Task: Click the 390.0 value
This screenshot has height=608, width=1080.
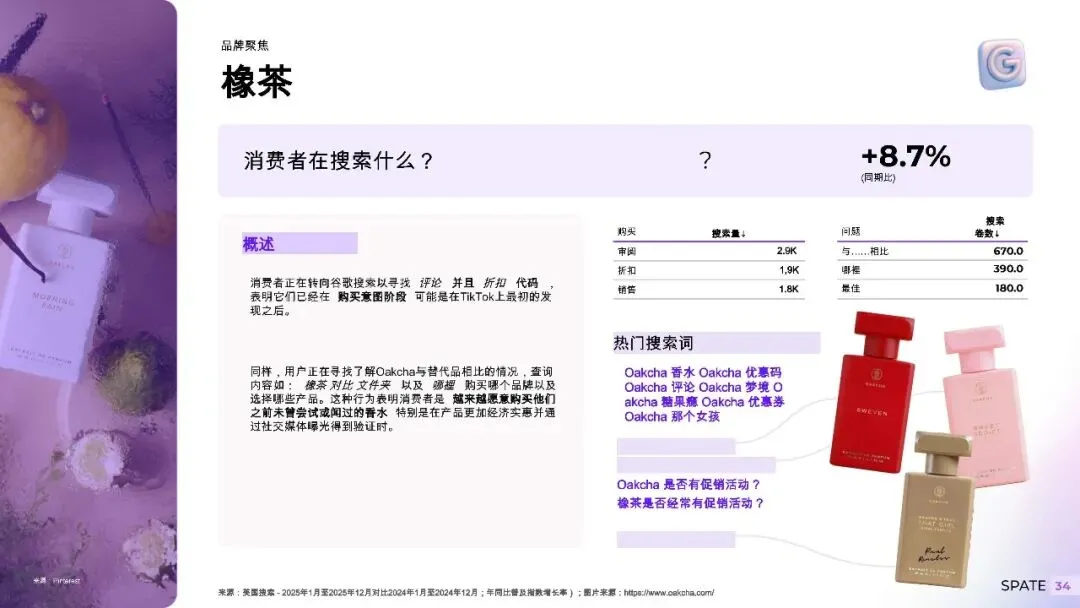Action: coord(1008,269)
